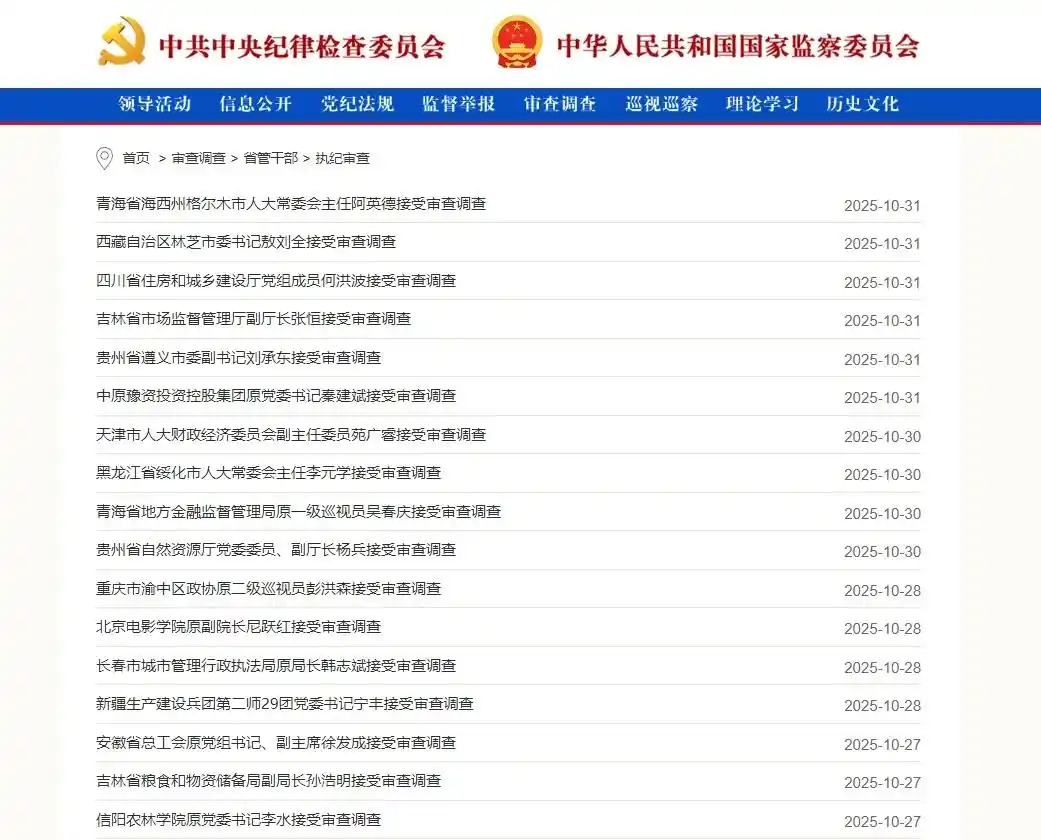
Task: Click the location pin icon in breadcrumb
Action: pos(104,158)
